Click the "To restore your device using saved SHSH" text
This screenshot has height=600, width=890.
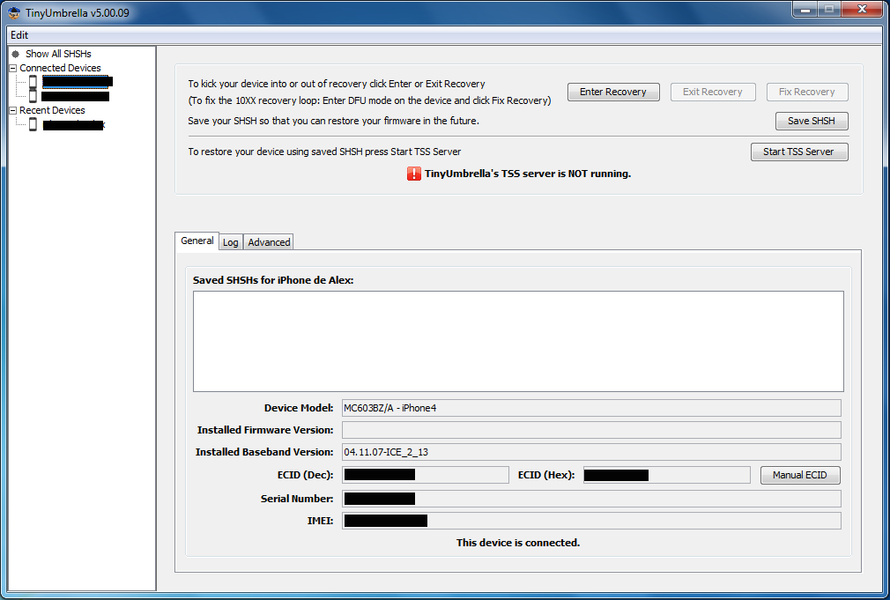tap(324, 152)
